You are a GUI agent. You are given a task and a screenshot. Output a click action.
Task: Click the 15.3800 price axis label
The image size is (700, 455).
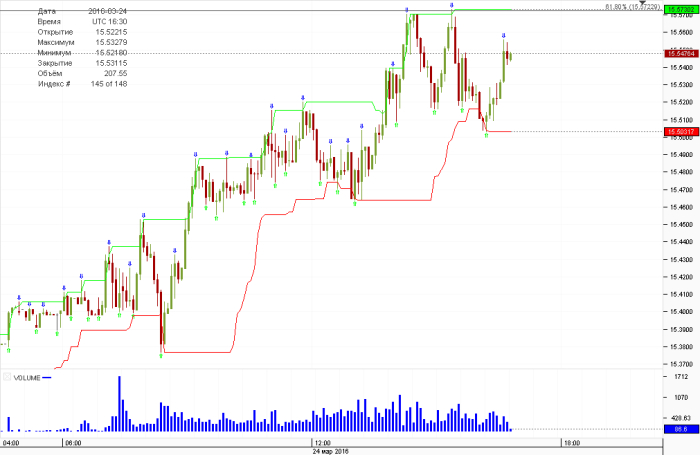tap(681, 347)
